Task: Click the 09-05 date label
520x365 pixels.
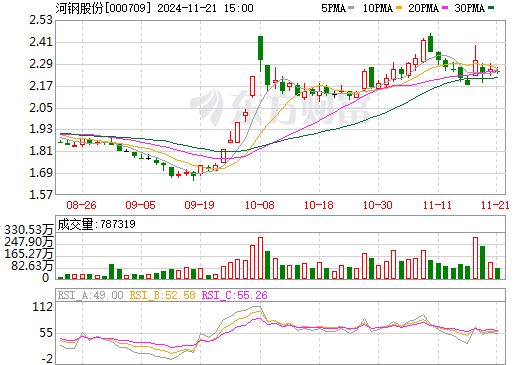Action: 140,205
